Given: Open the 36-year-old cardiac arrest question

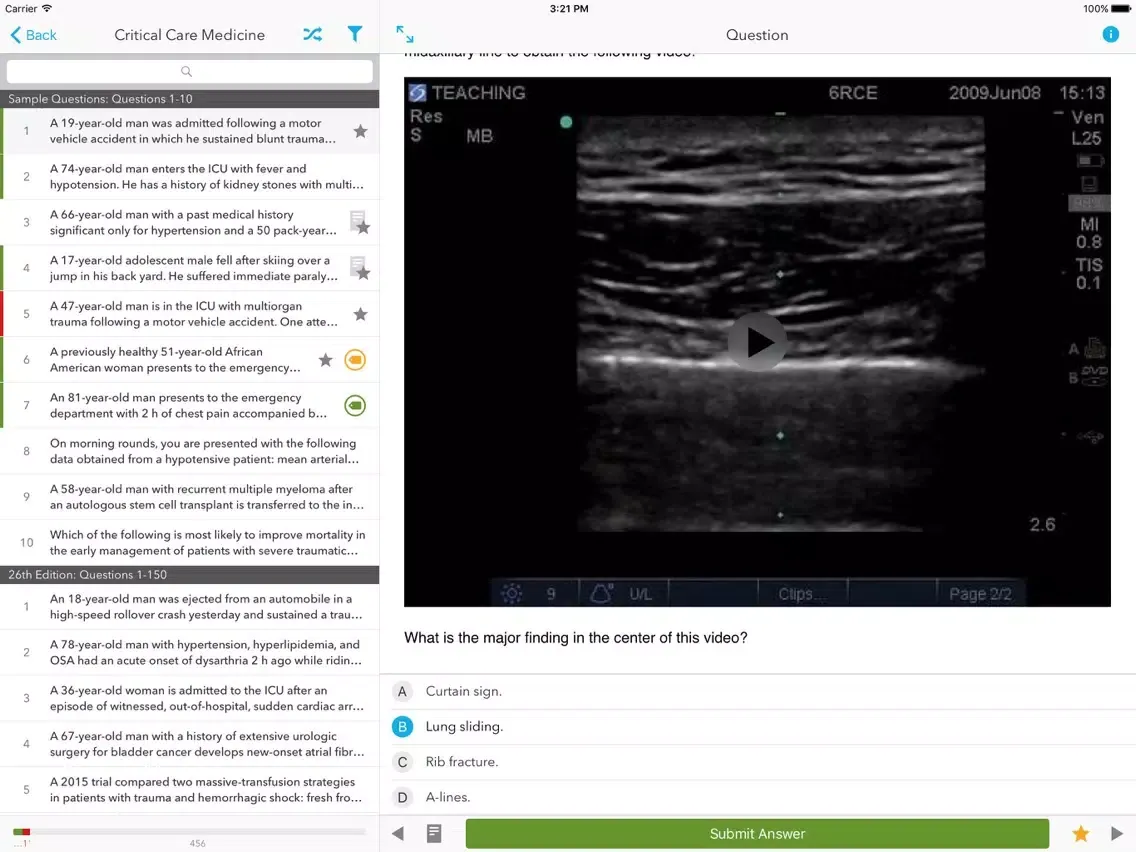Looking at the screenshot, I should 190,698.
